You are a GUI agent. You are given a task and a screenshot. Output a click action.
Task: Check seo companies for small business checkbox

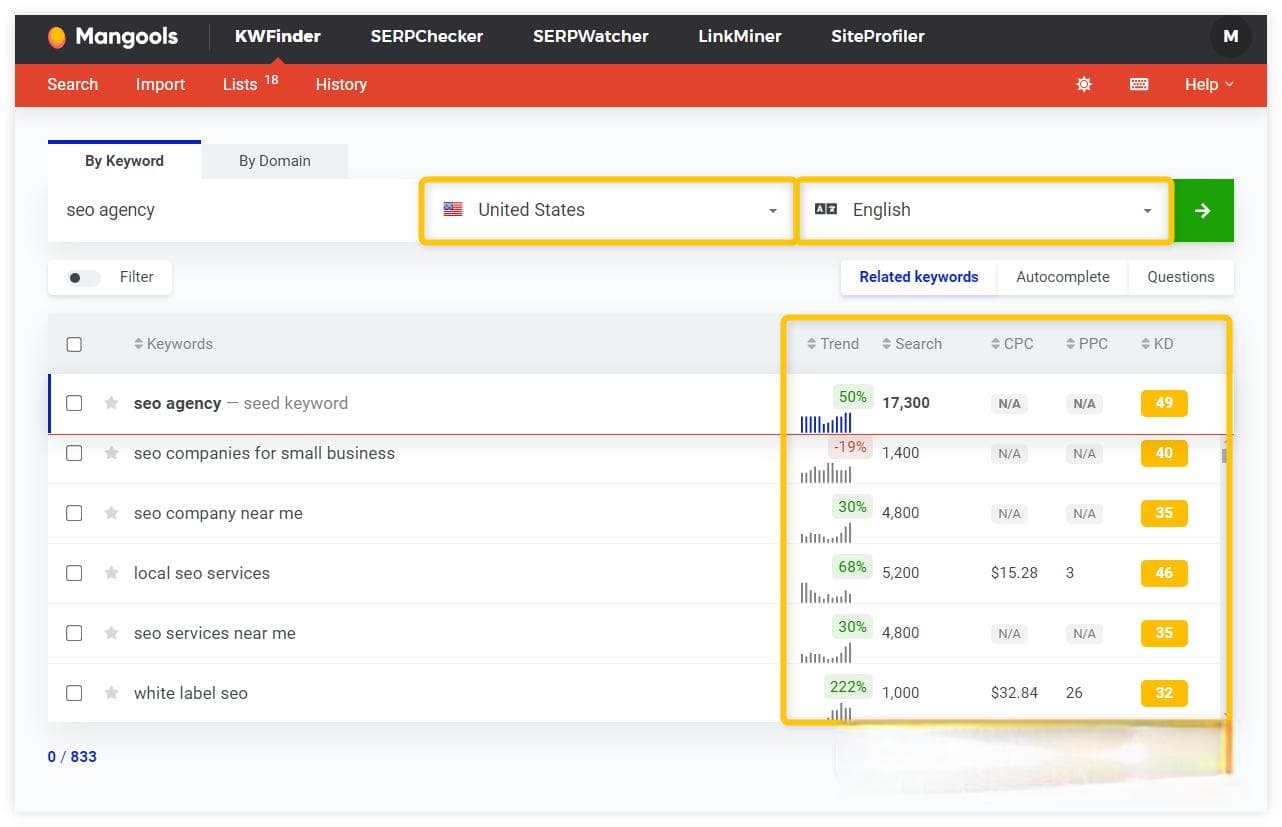click(x=74, y=453)
